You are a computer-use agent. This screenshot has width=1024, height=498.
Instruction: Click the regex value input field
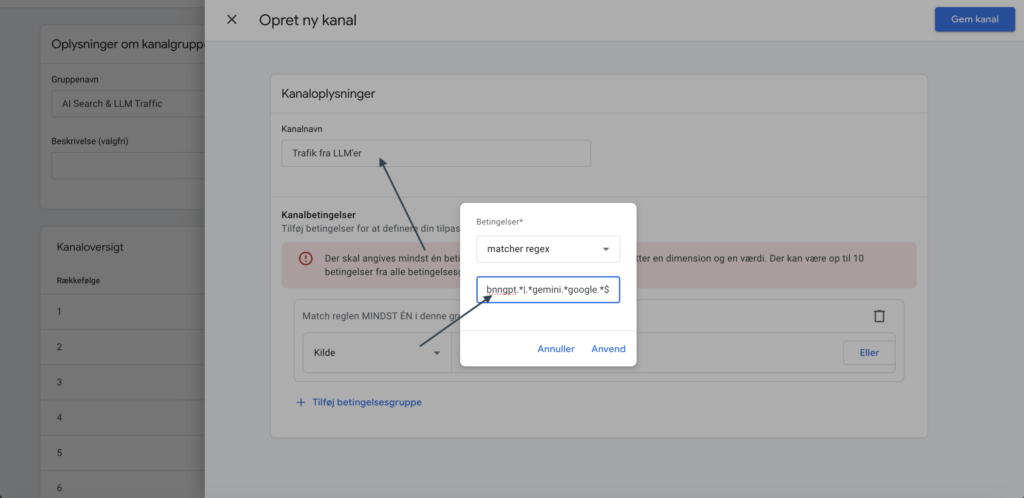[x=547, y=290]
